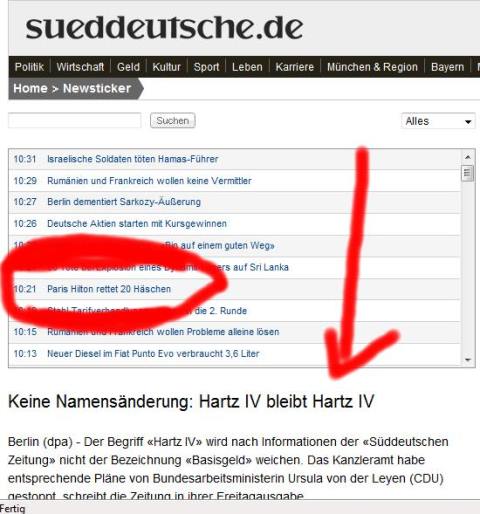This screenshot has width=480, height=514.
Task: Open Neuer Diesel im Fiat Punto story
Action: 153,354
